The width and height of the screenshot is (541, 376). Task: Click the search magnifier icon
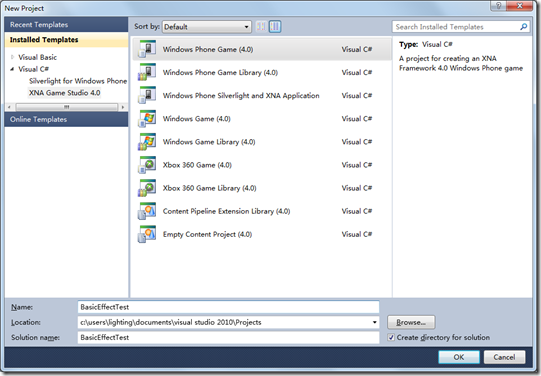[523, 27]
